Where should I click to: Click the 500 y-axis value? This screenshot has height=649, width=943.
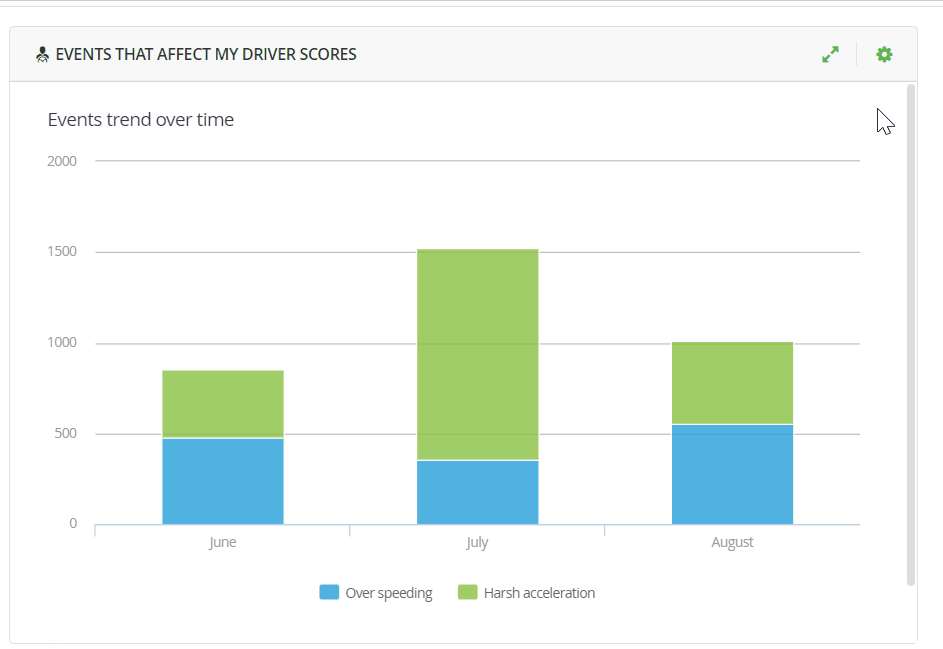point(66,433)
